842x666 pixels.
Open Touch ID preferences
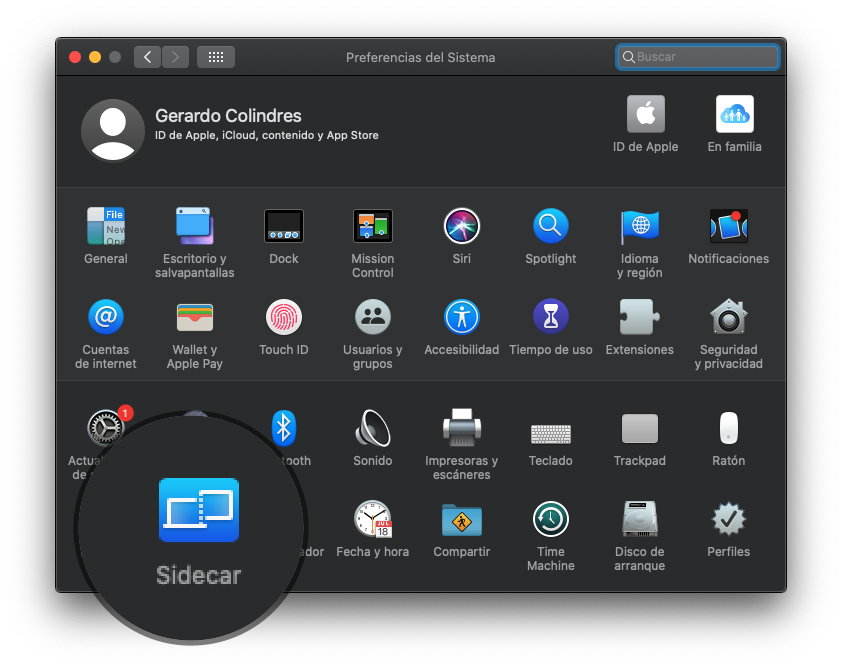click(x=283, y=316)
